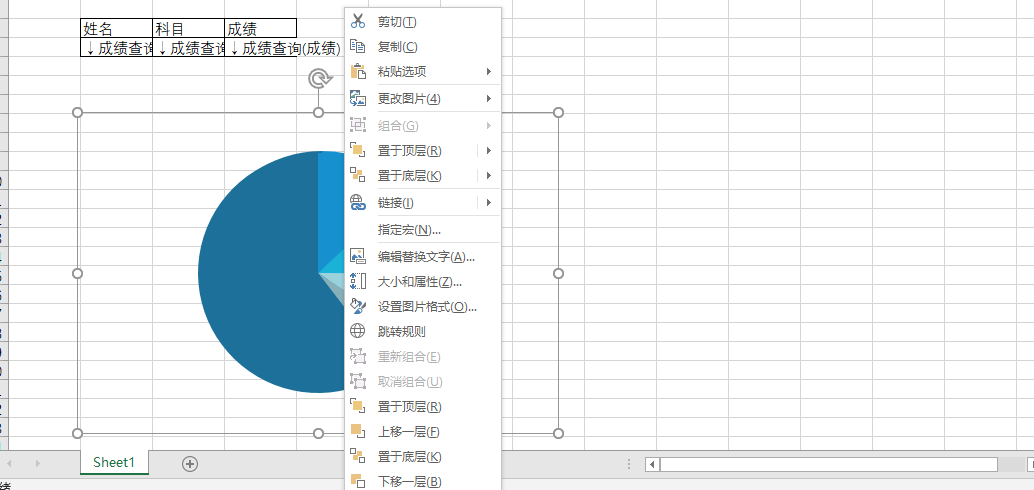Viewport: 1034px width, 490px height.
Task: Choose 下移一层(B) menu entry
Action: point(410,481)
